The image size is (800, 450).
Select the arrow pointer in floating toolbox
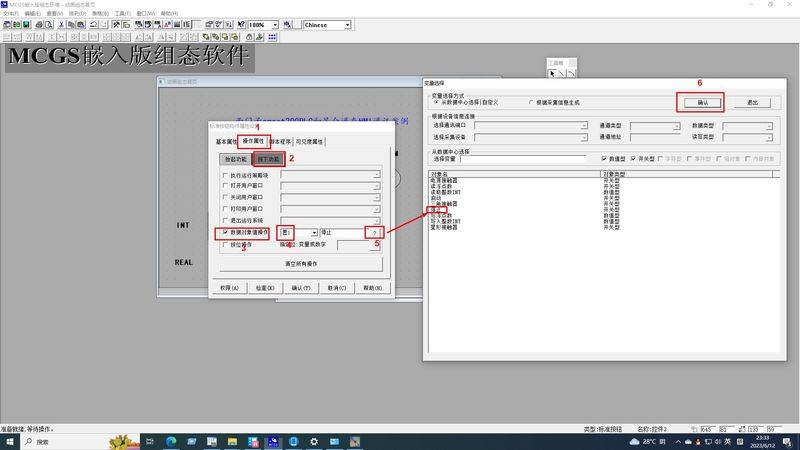coord(552,74)
